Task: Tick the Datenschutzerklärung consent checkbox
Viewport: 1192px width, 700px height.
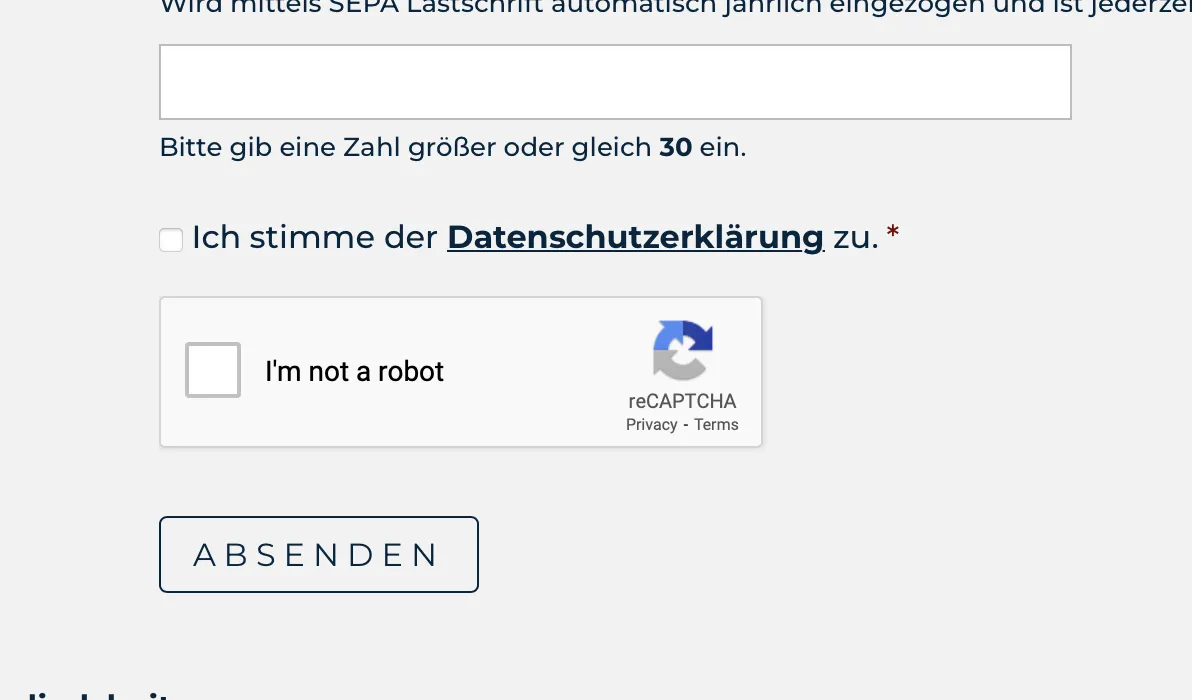Action: pos(171,239)
